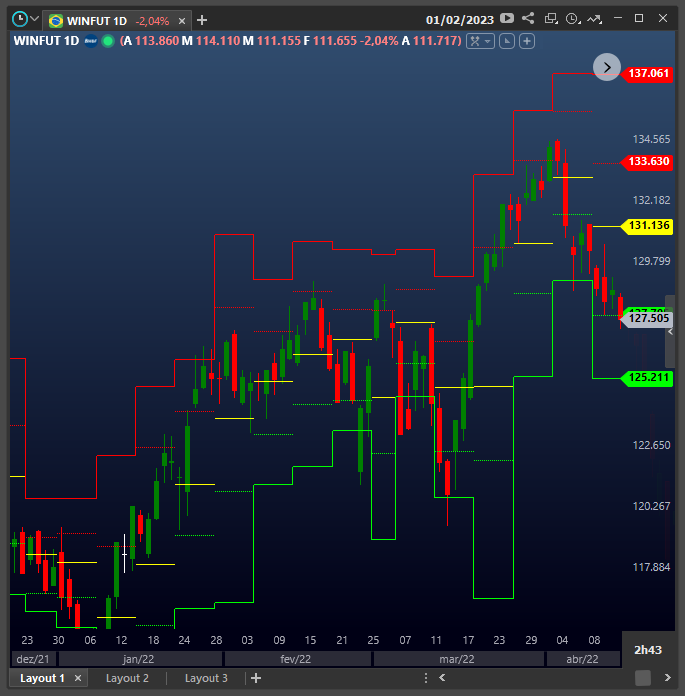Click the yellow 131.136 price label
This screenshot has height=696, width=685.
pyautogui.click(x=648, y=225)
